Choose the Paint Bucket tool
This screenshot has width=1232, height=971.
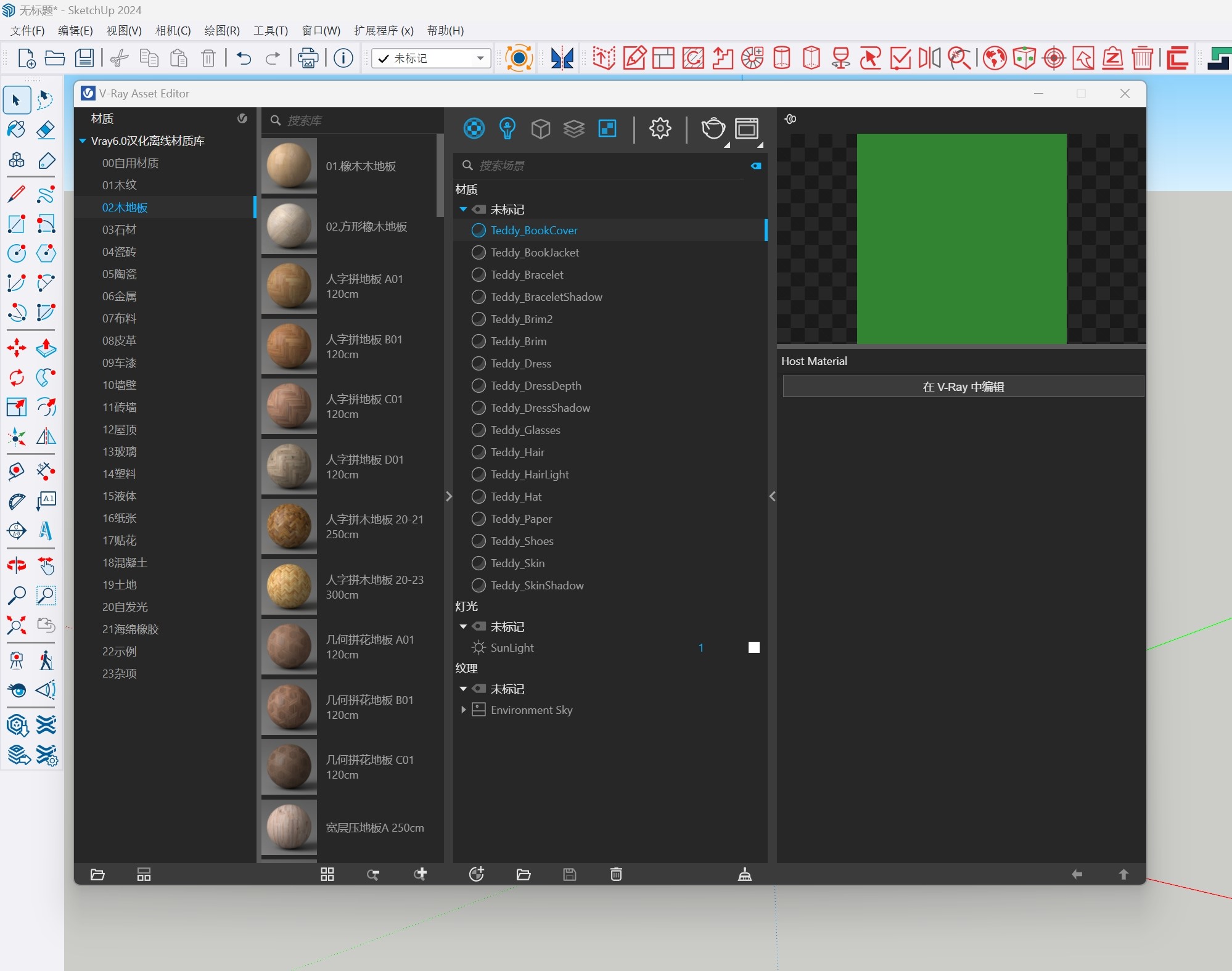(17, 129)
